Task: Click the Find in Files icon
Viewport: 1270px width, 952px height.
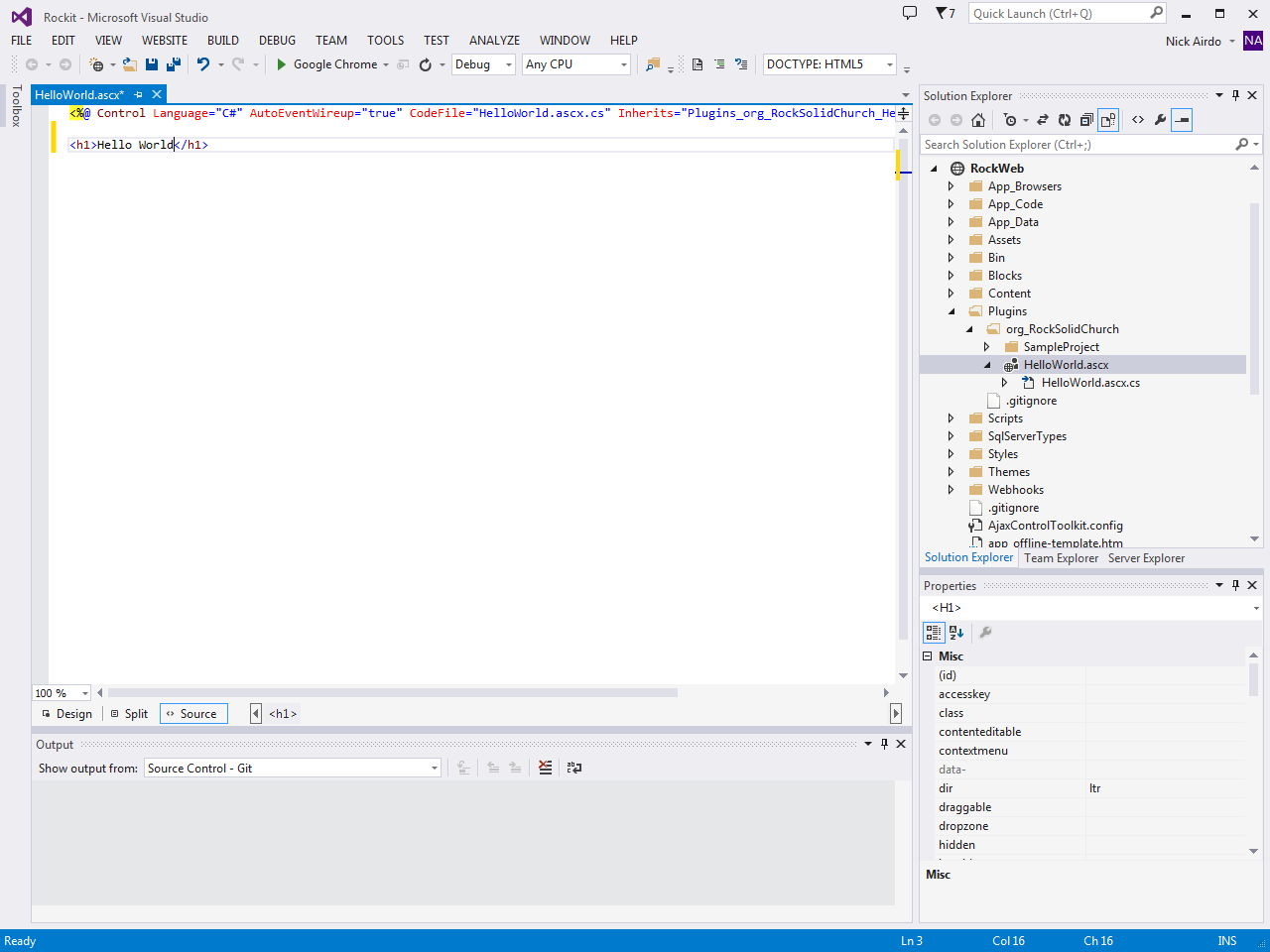Action: click(x=652, y=64)
